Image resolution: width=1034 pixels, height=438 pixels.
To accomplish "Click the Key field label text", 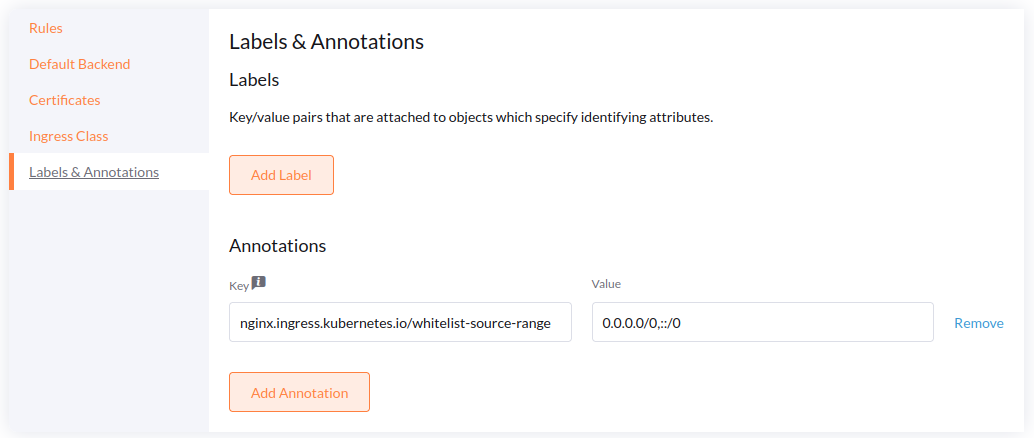I will [x=238, y=285].
